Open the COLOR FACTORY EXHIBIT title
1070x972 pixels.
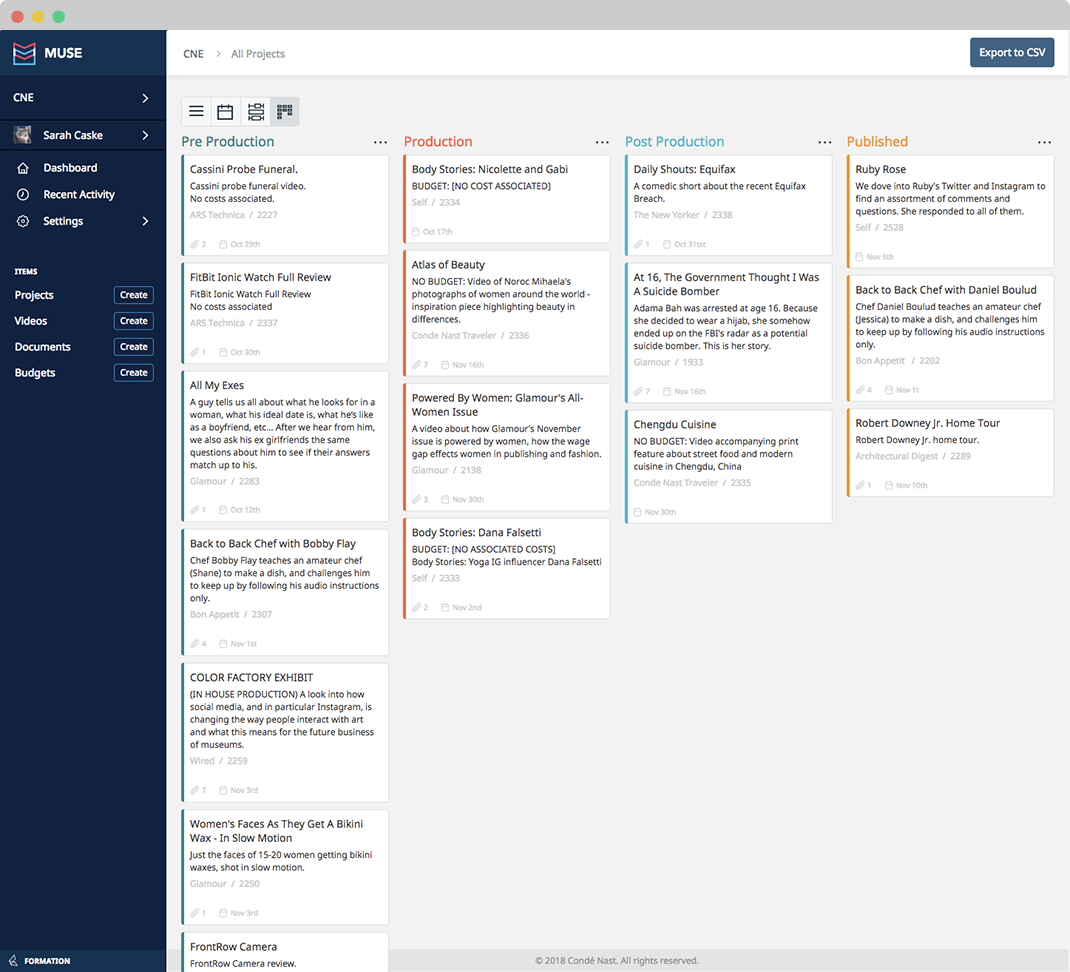[251, 678]
